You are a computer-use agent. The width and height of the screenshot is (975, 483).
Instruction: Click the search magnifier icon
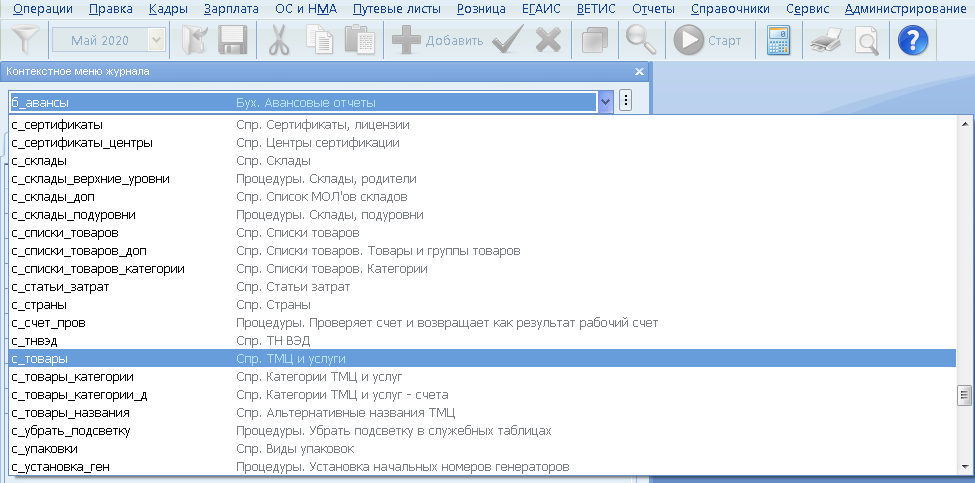(640, 41)
